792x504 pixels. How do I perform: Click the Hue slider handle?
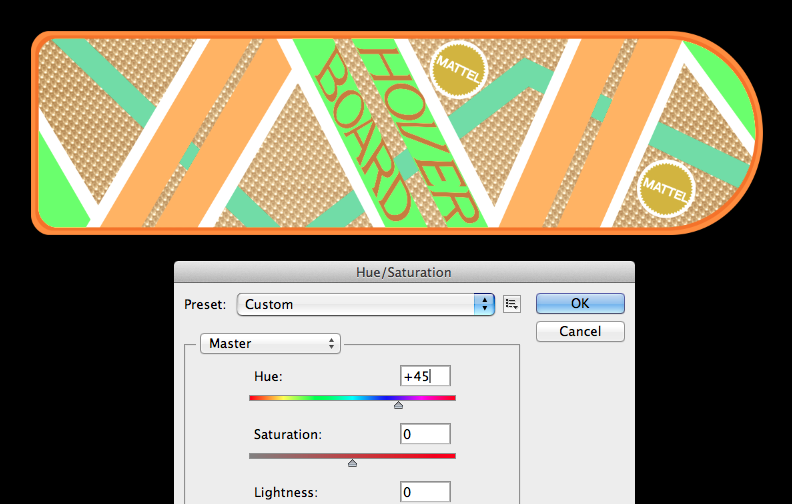pyautogui.click(x=399, y=405)
